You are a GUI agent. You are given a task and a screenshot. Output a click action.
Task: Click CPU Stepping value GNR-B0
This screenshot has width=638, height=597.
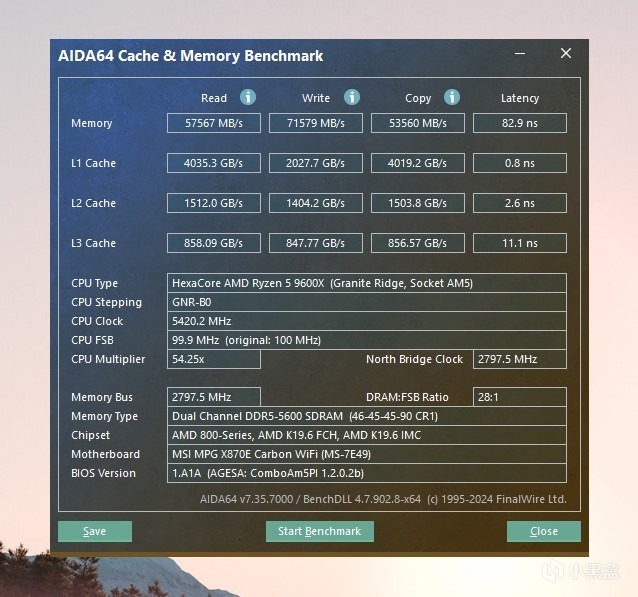pos(367,302)
